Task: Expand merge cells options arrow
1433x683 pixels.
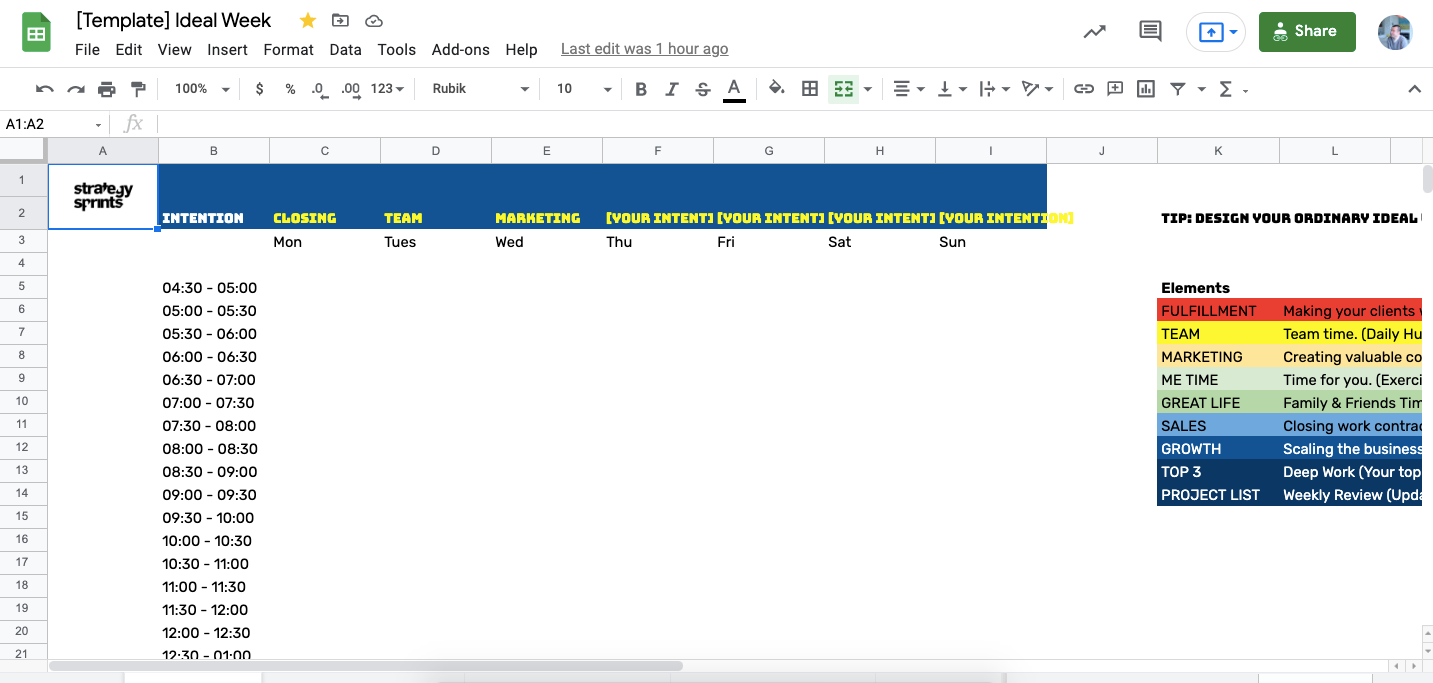Action: (x=868, y=89)
